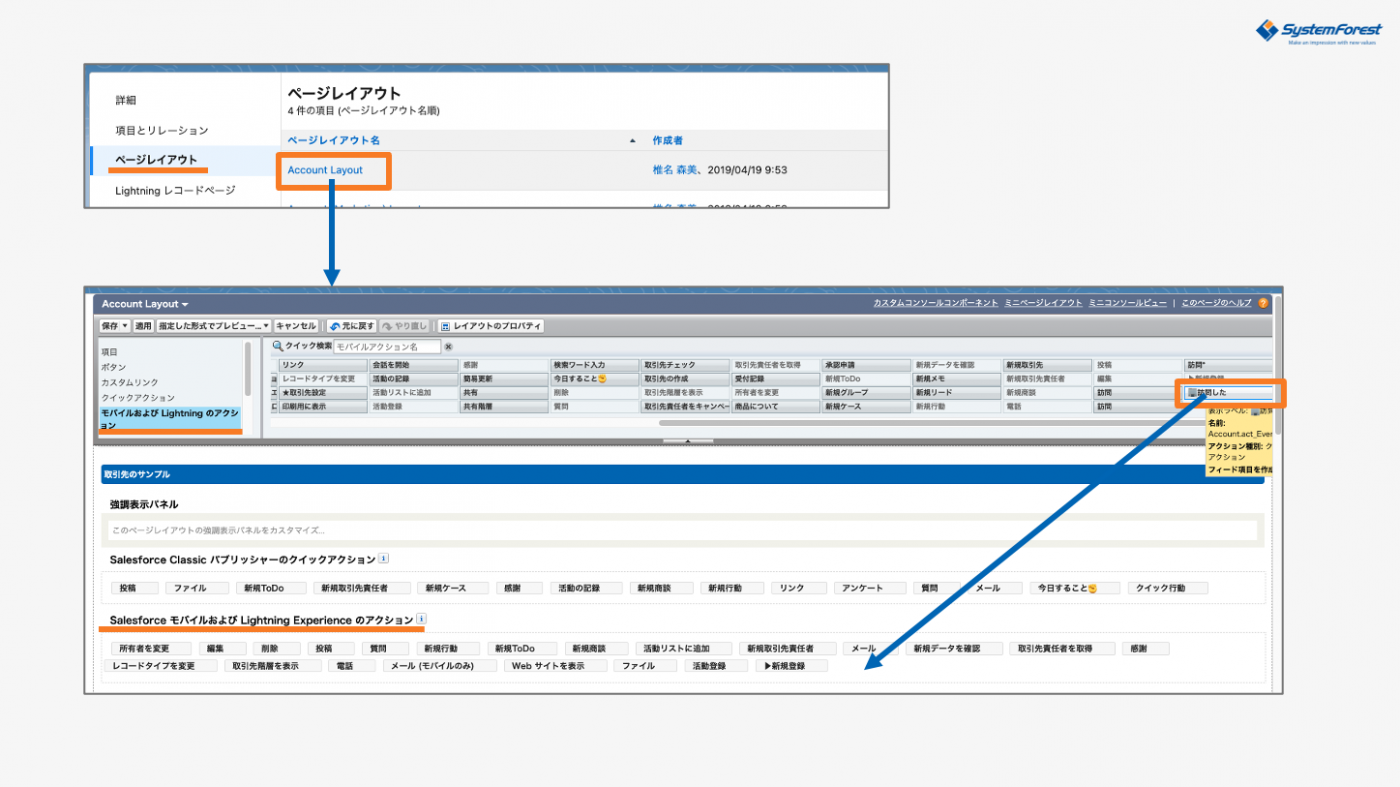1400x787 pixels.
Task: Select the 項目 palette category
Action: pyautogui.click(x=109, y=352)
